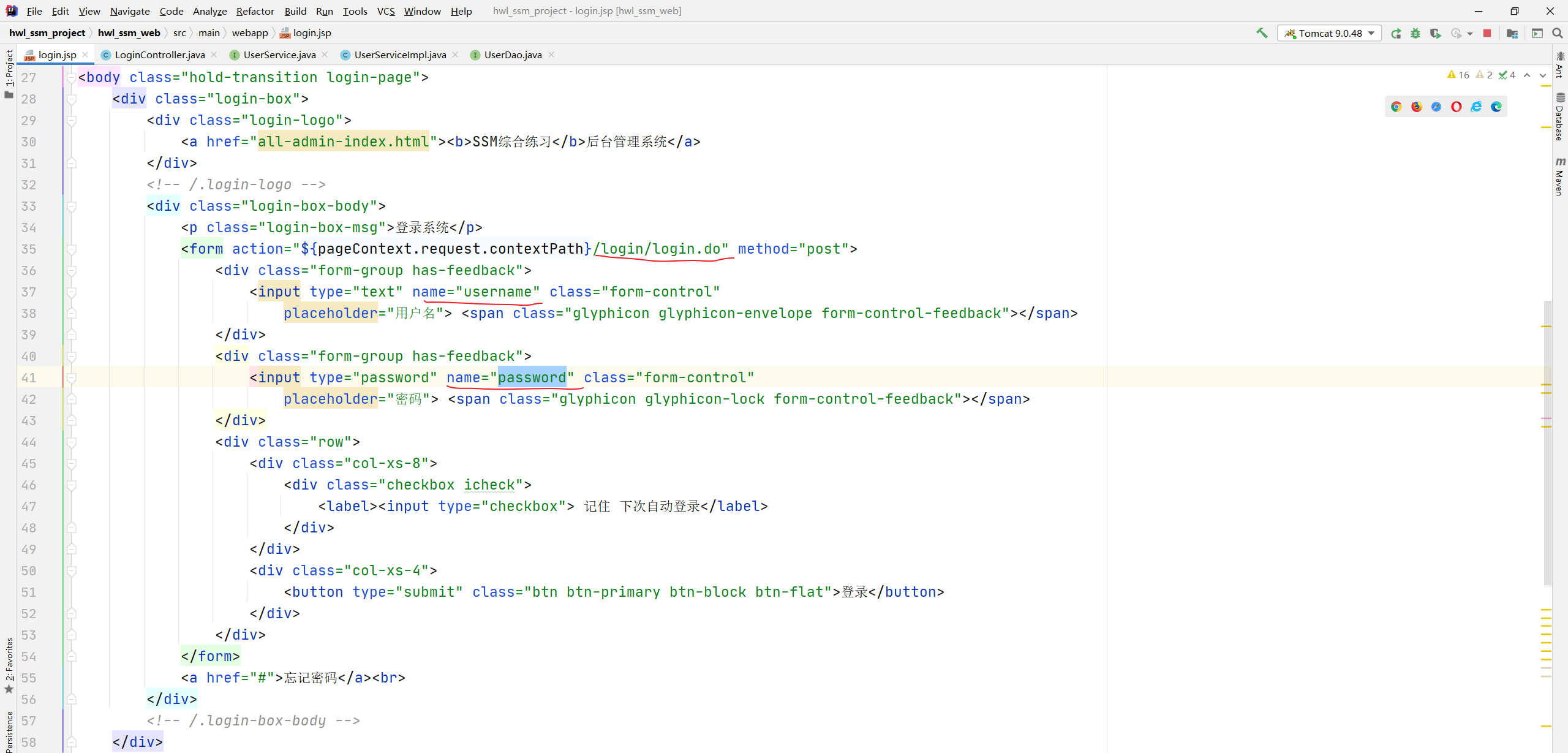1568x753 pixels.
Task: Click the highlighted password name value
Action: (532, 377)
